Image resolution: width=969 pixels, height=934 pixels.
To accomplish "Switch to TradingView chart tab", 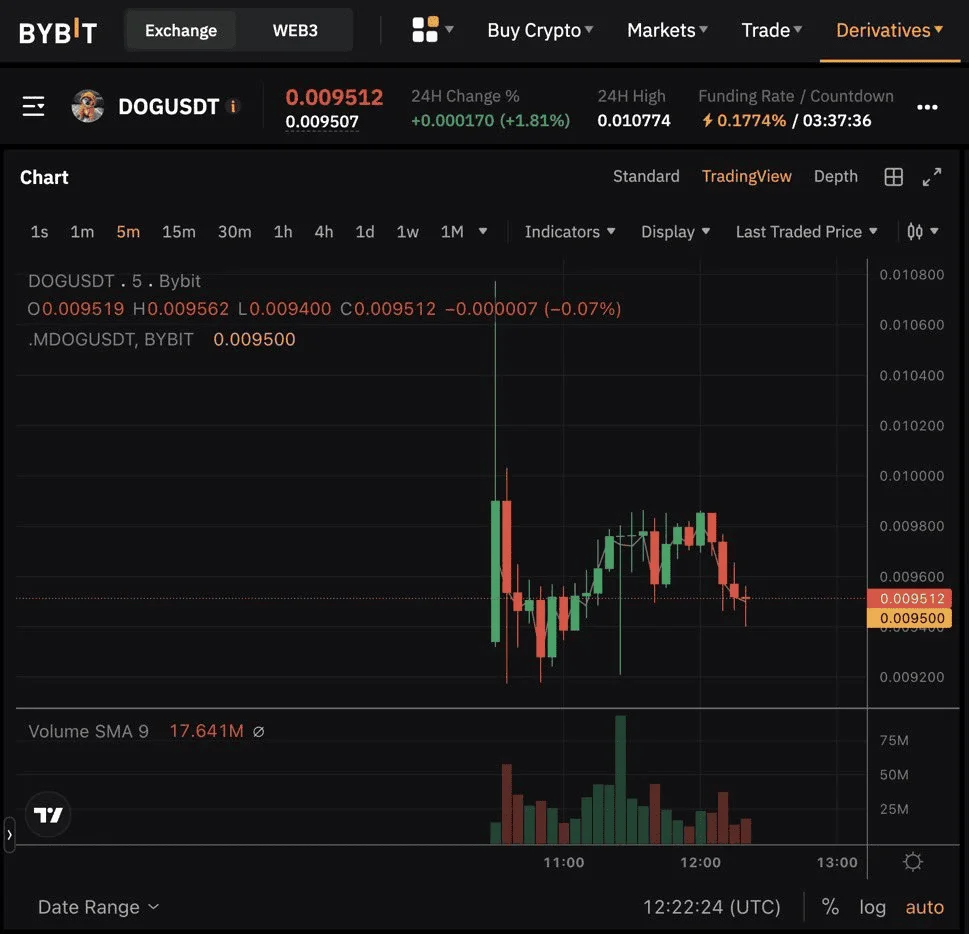I will coord(747,177).
